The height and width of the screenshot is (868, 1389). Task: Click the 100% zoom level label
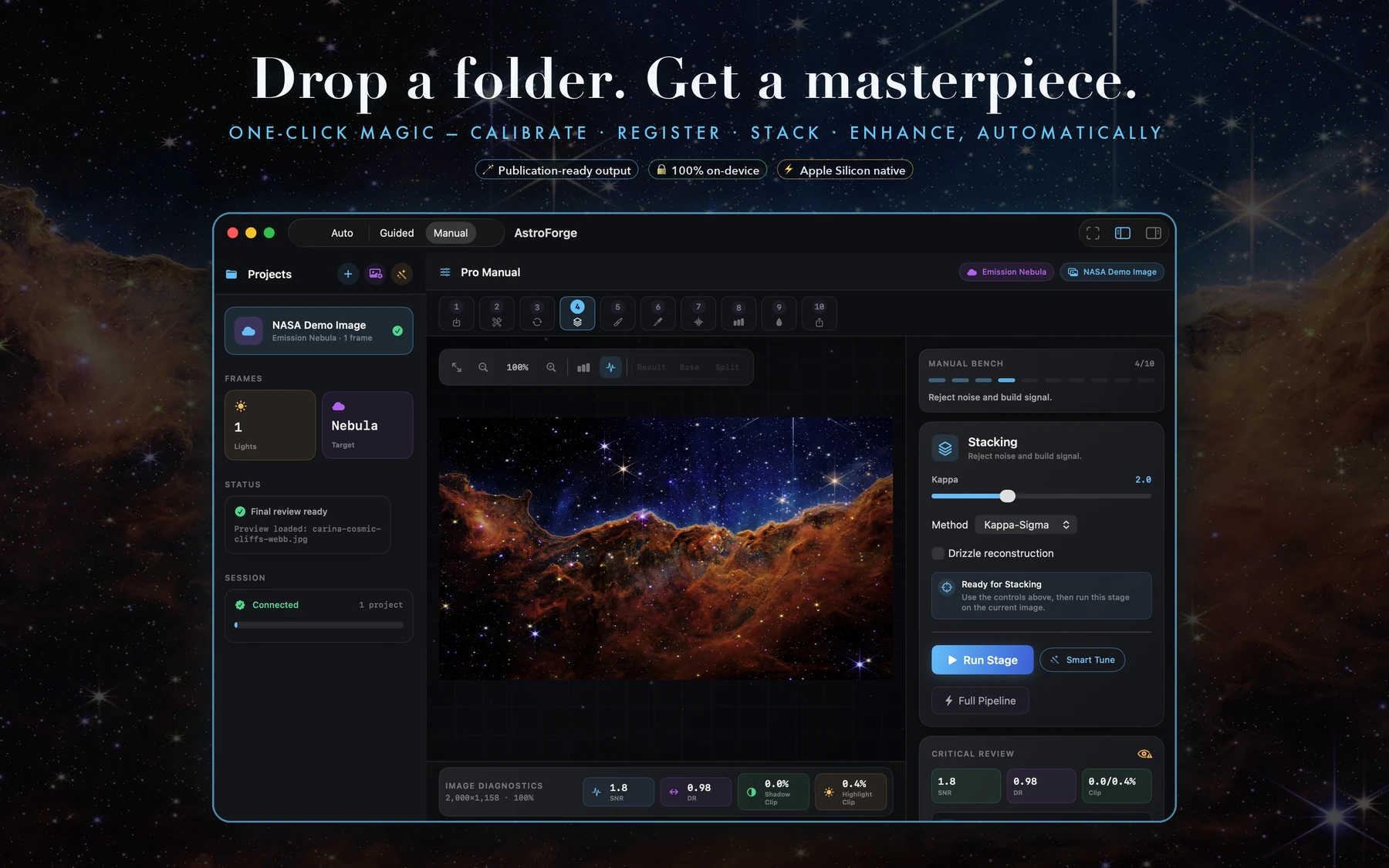click(x=517, y=367)
